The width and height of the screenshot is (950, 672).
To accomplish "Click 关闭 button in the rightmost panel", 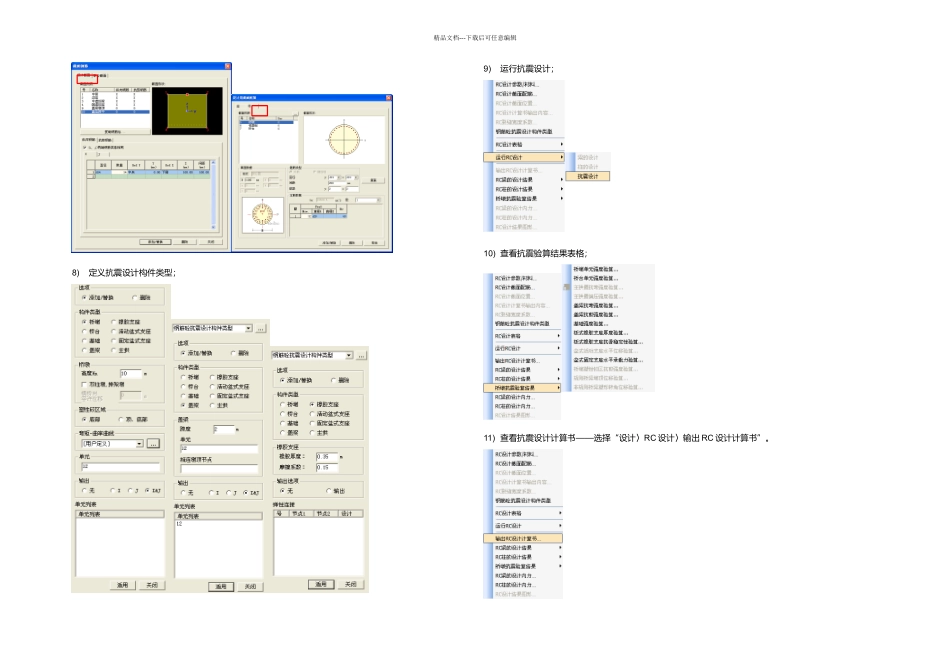I will (x=349, y=584).
